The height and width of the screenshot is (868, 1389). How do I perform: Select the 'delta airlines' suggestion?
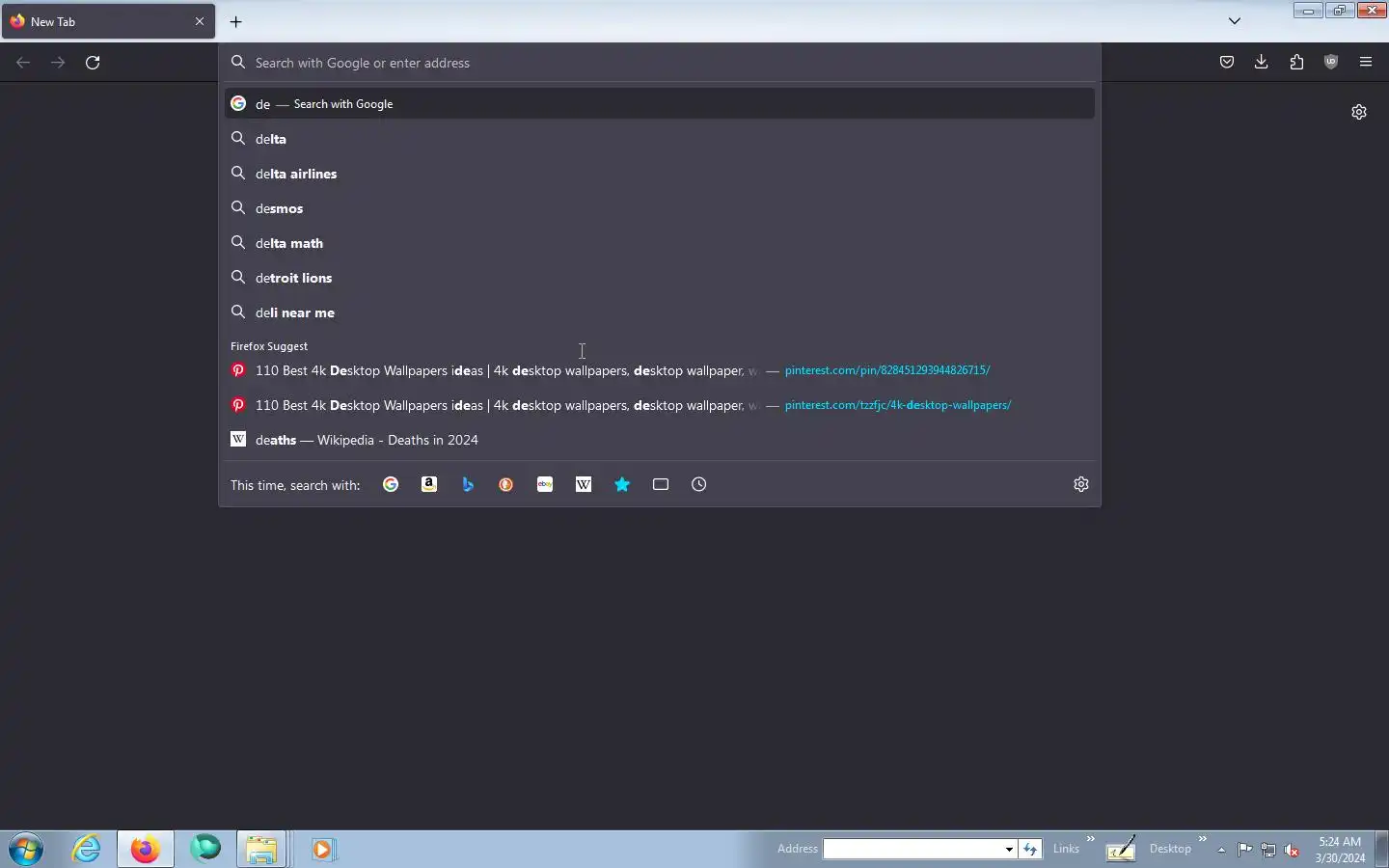660,174
